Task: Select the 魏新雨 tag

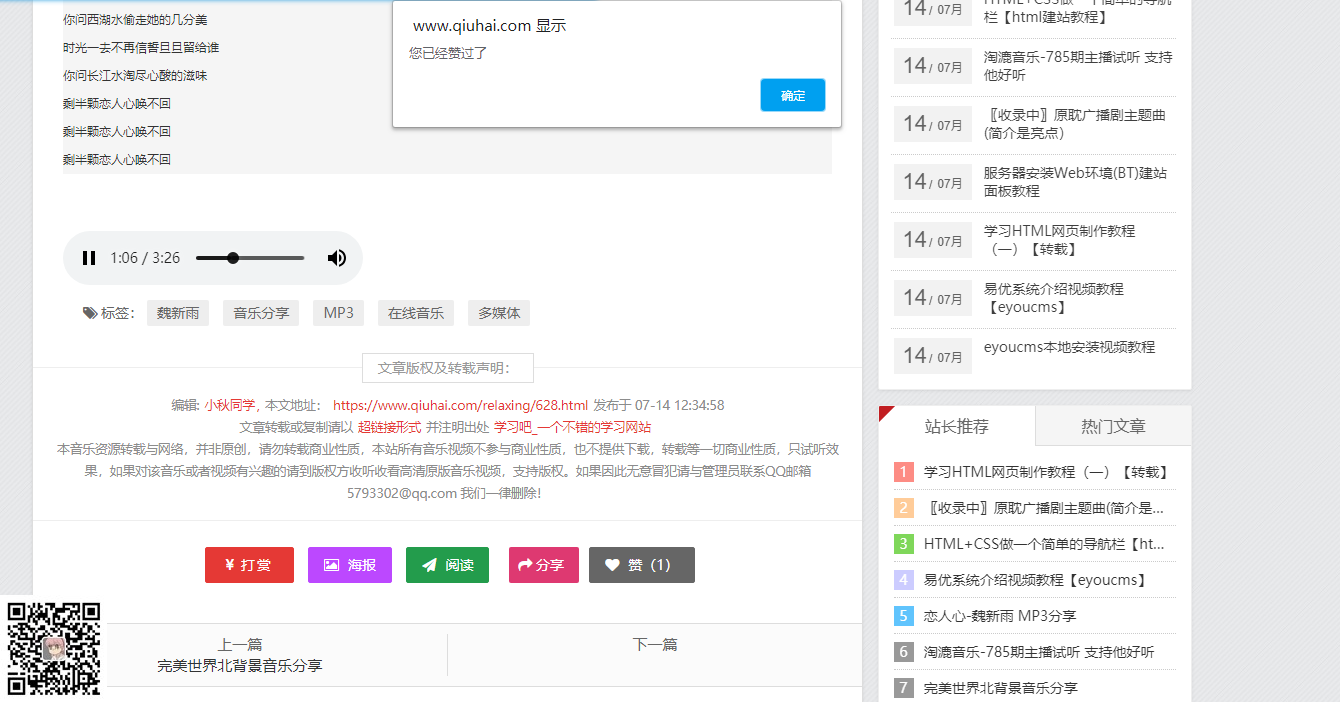Action: point(177,312)
